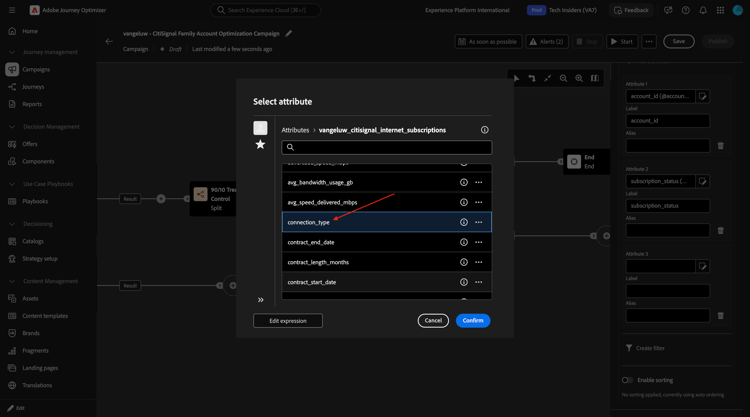The height and width of the screenshot is (417, 750).
Task: Open the Tech Insiders sandbox selector
Action: (x=562, y=10)
